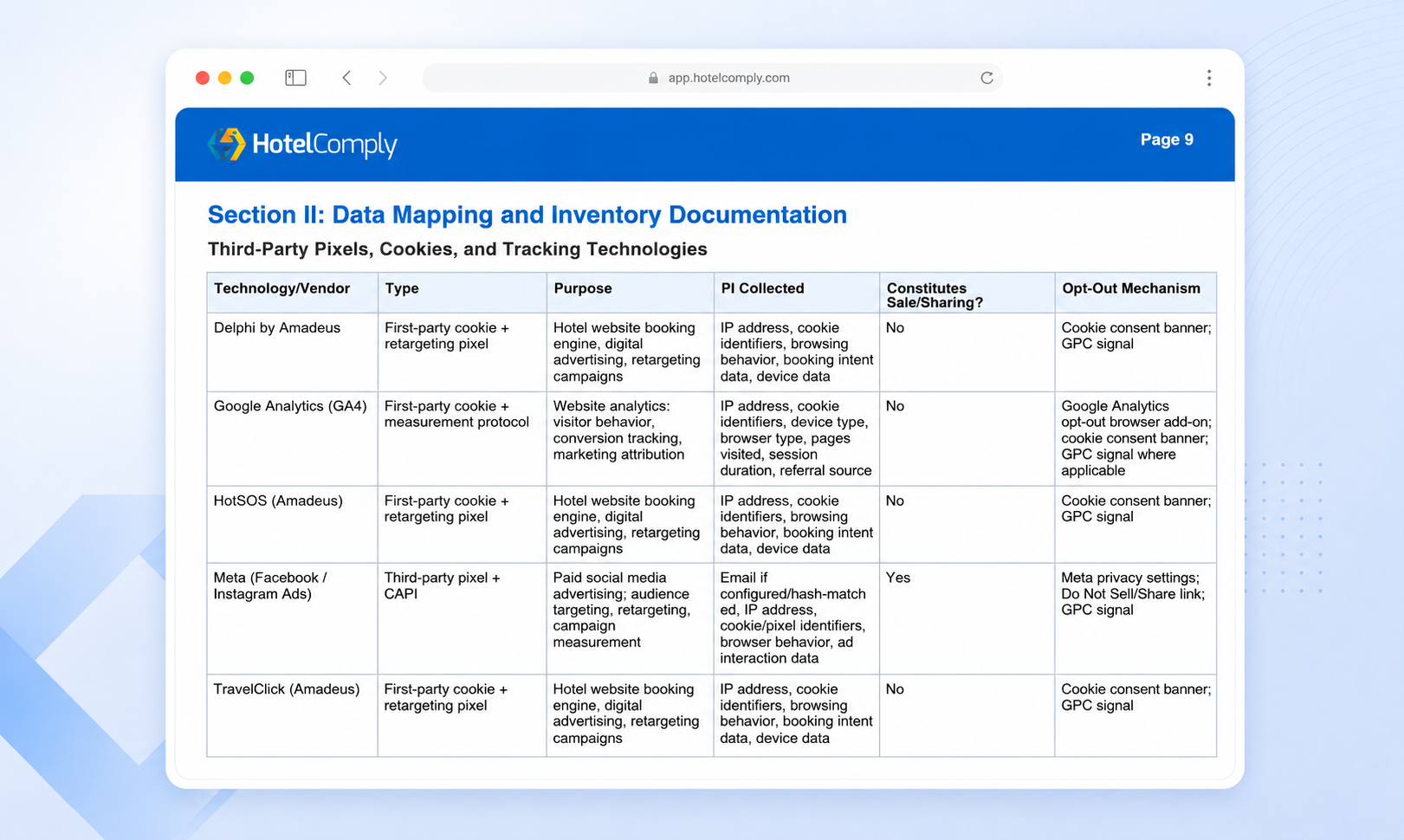Image resolution: width=1404 pixels, height=840 pixels.
Task: Select the TravelClick (Amadeus) cell
Action: click(292, 715)
